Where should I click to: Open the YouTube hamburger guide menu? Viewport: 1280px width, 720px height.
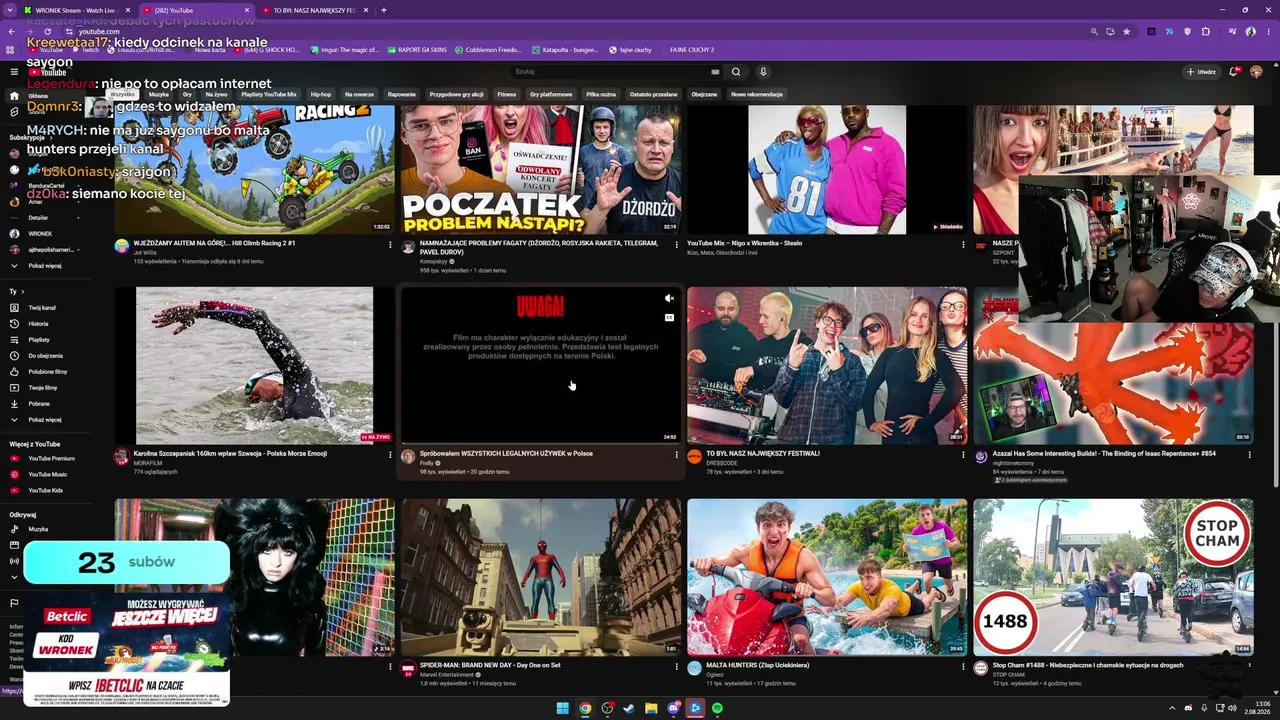click(14, 72)
